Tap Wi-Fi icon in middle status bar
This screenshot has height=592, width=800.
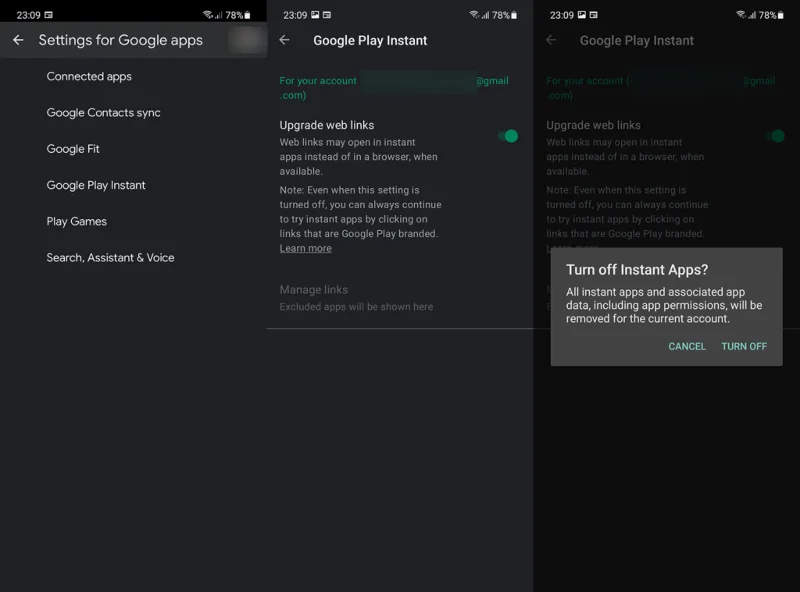[x=474, y=15]
